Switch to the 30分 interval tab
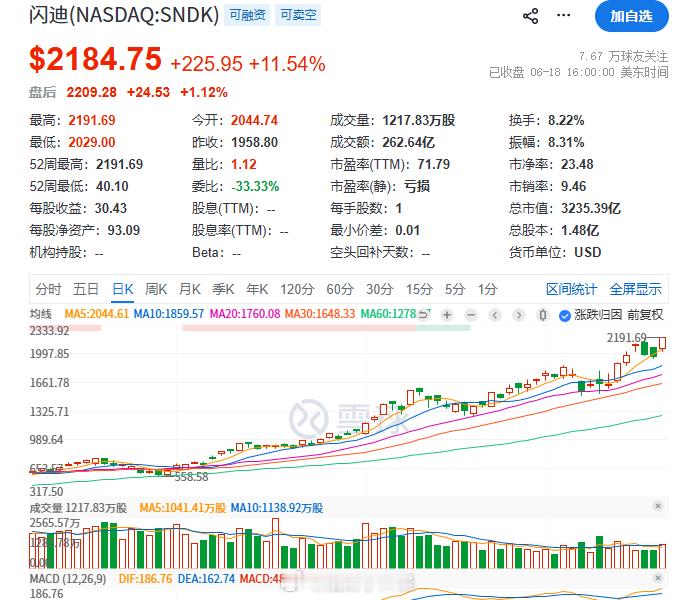This screenshot has width=699, height=600. click(379, 289)
